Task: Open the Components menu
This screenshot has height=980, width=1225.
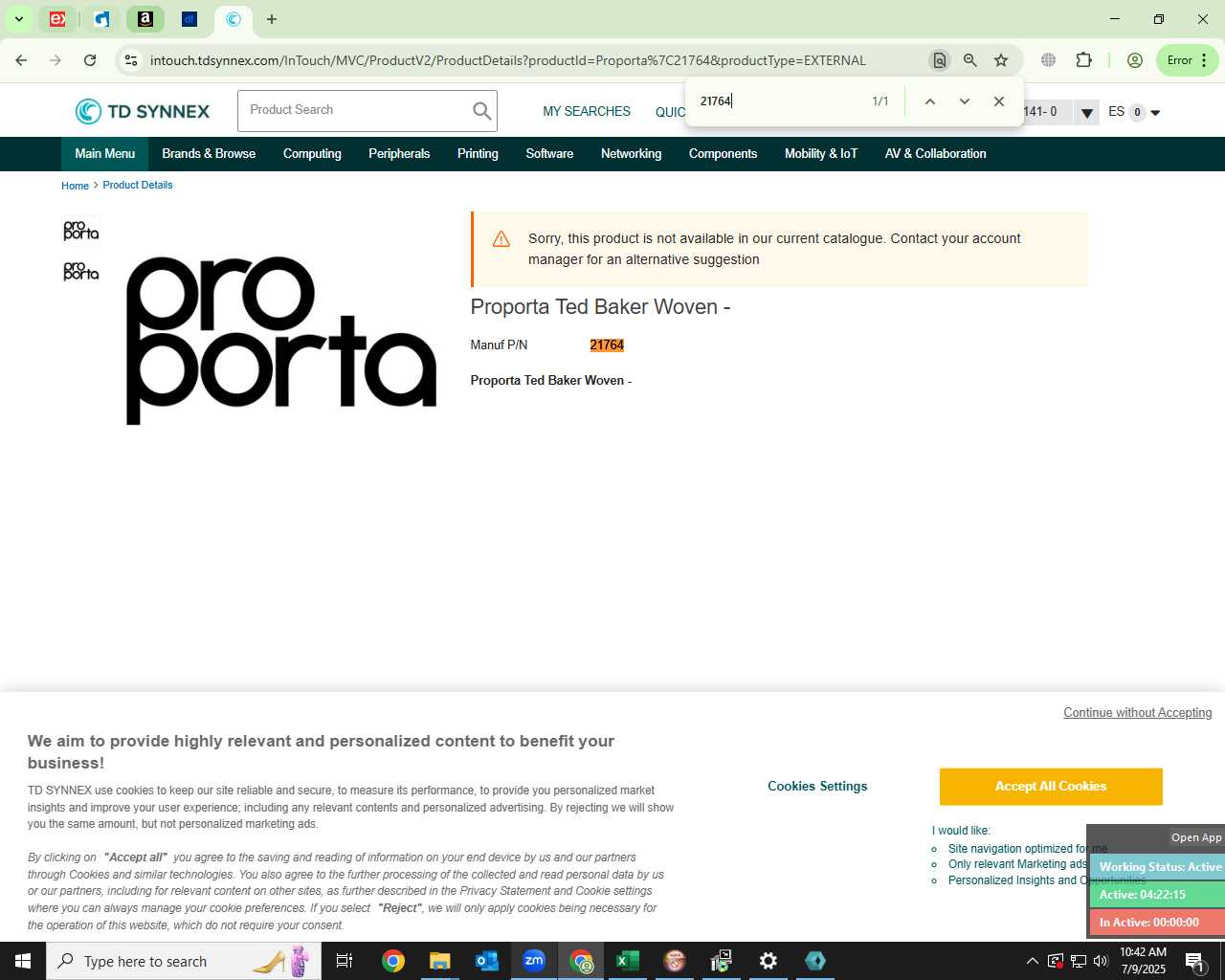Action: 723,154
